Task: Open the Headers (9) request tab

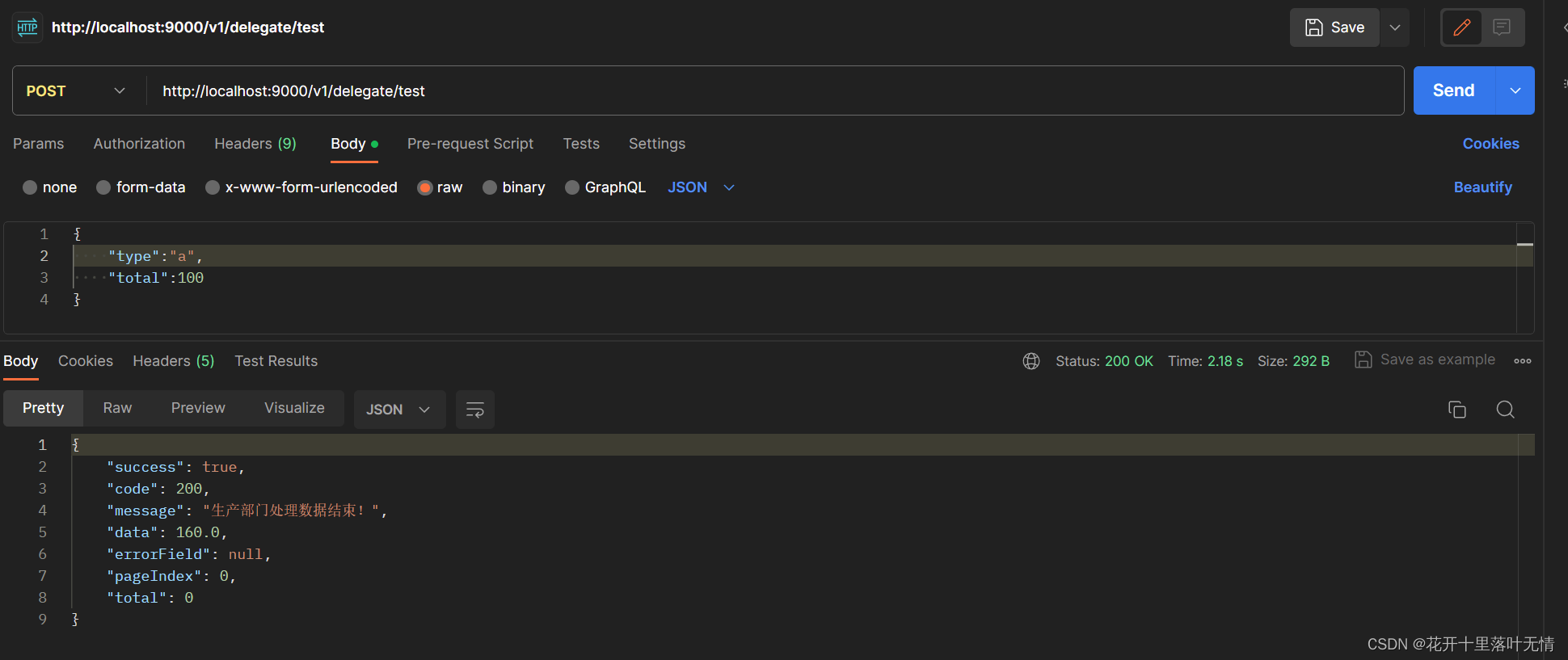Action: click(x=255, y=144)
